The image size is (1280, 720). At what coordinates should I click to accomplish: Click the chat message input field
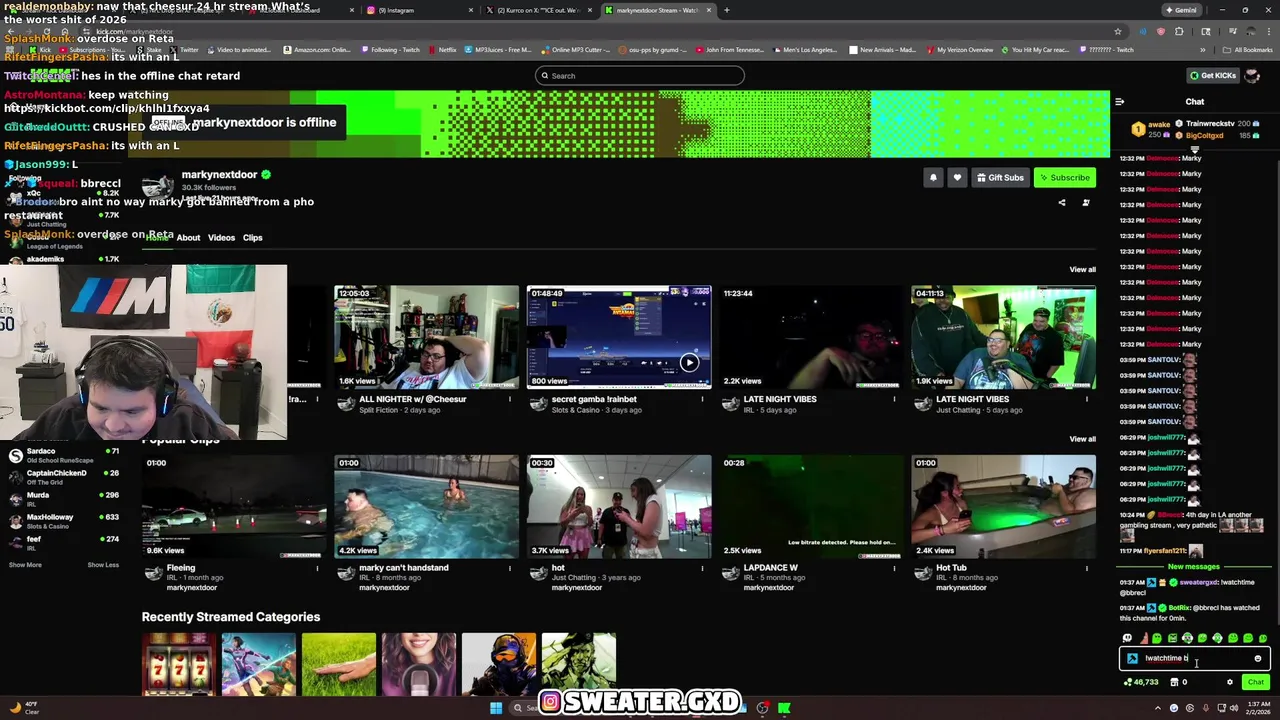point(1194,658)
